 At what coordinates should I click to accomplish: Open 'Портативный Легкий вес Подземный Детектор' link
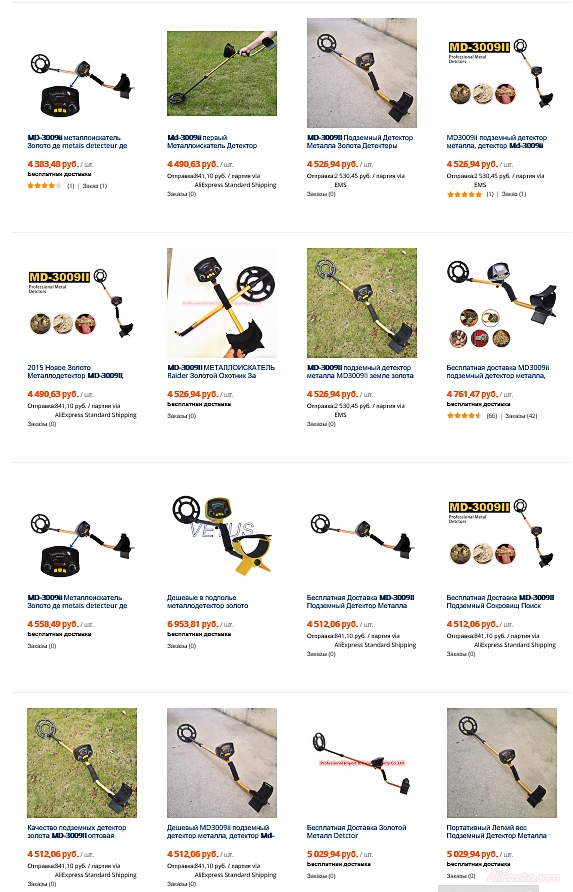pos(496,832)
